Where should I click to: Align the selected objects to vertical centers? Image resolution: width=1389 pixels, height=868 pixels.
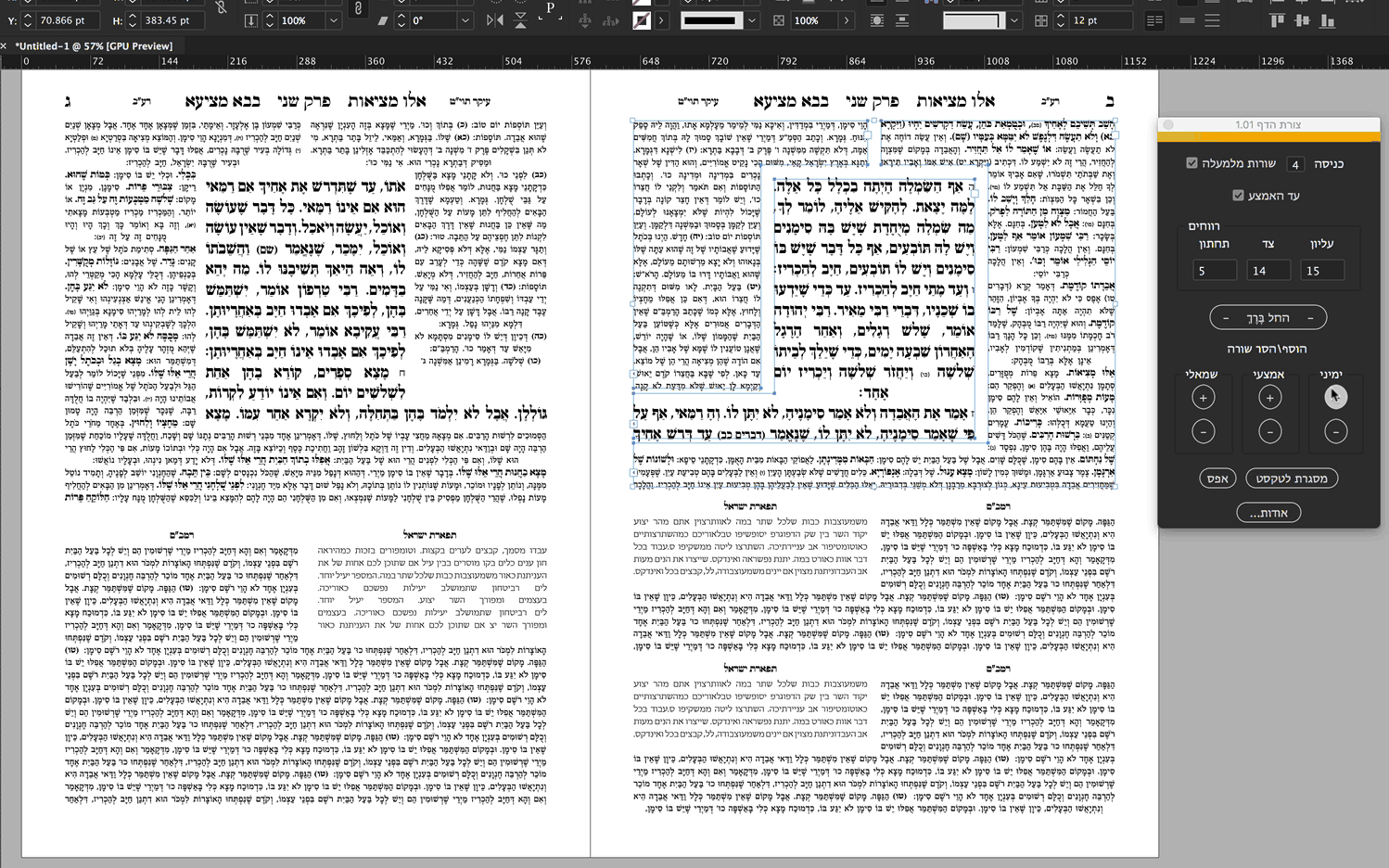coord(1303,19)
